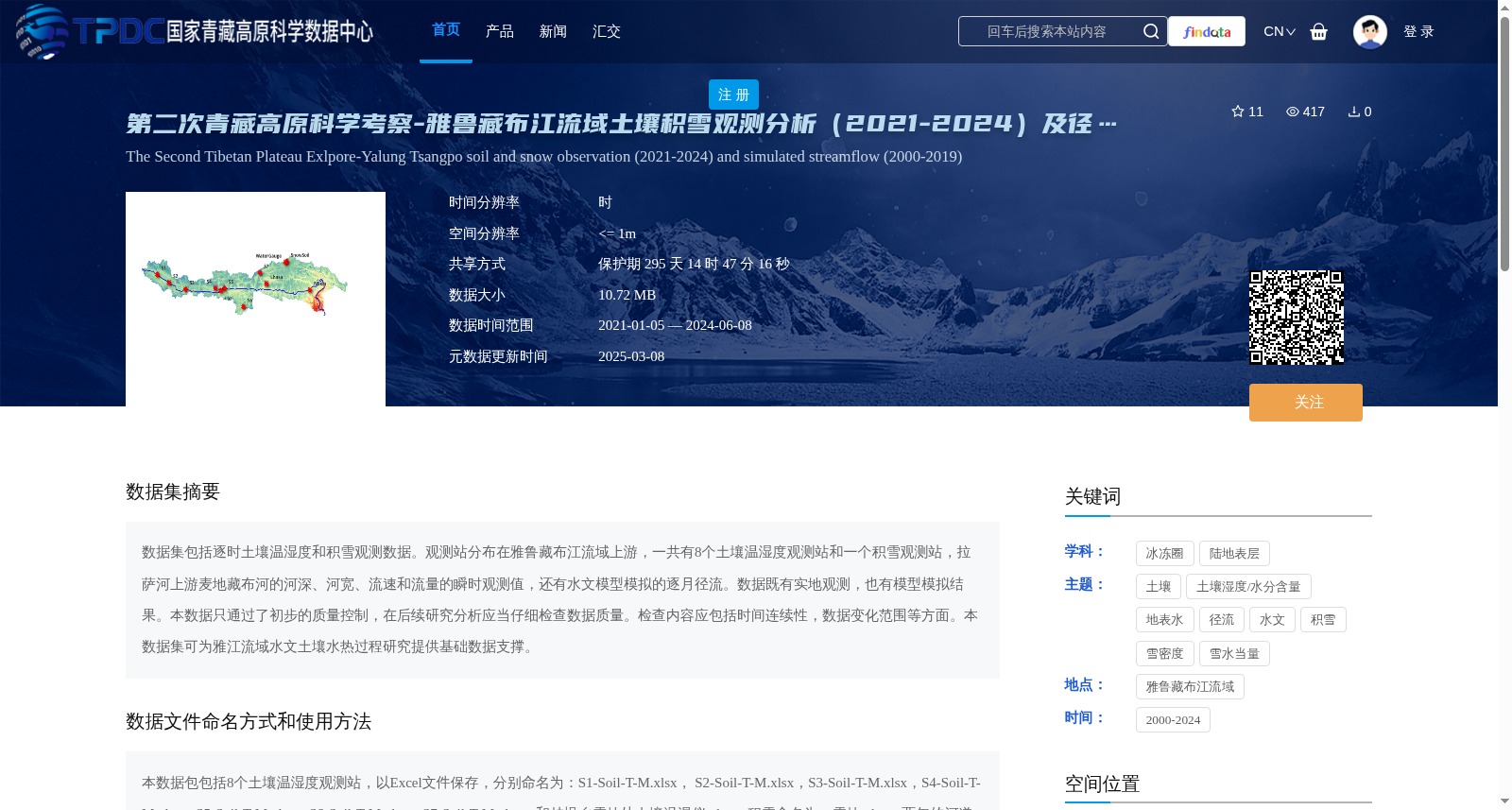
Task: Open the 汇交 menu item
Action: (x=607, y=31)
